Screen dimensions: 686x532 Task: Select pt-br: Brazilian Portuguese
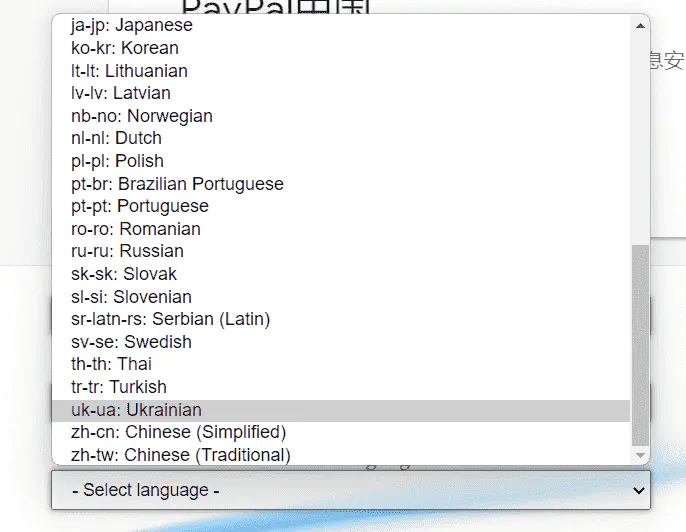pyautogui.click(x=341, y=184)
